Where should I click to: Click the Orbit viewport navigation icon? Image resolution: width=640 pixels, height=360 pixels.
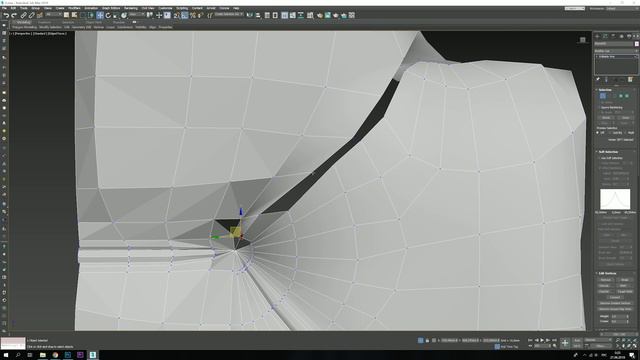pos(629,346)
